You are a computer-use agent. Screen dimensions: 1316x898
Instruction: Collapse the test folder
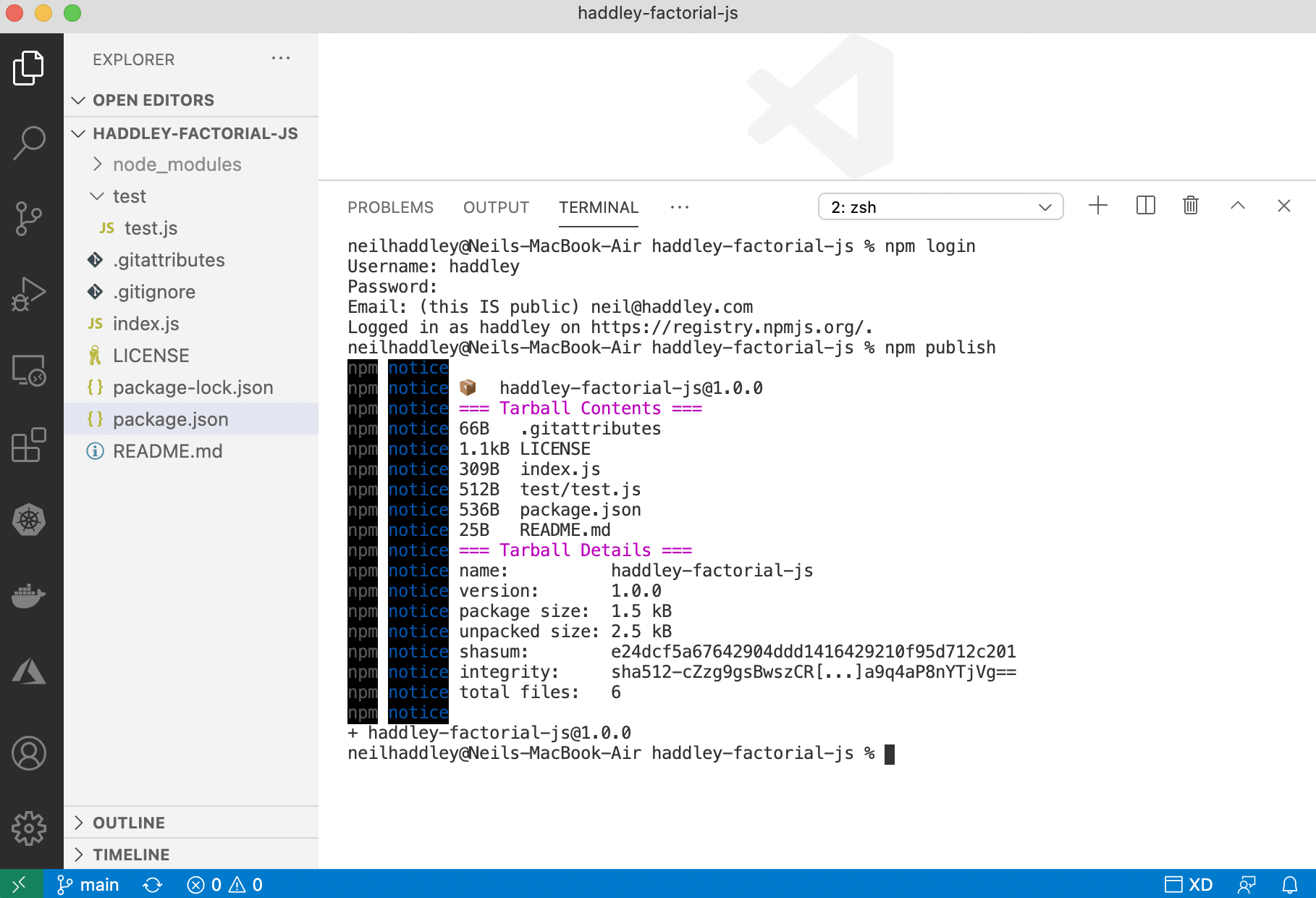(129, 196)
